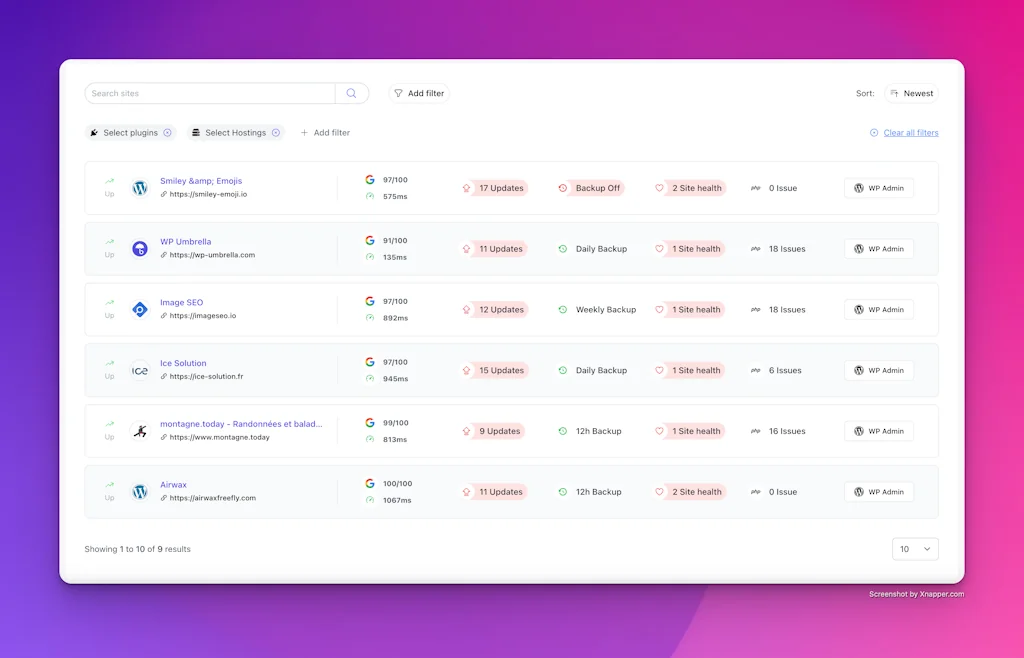Click the Ice Solution site icon
This screenshot has height=658, width=1024.
139,370
